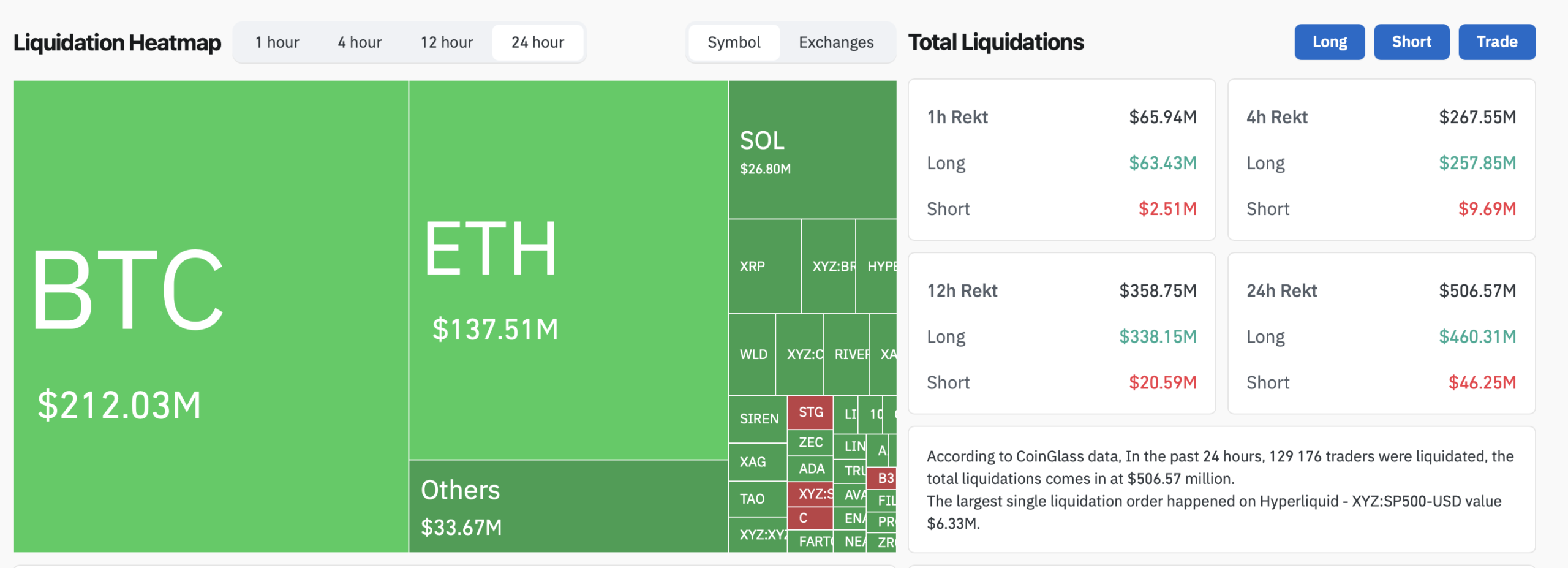Click the Short button
1568x568 pixels.
click(1411, 42)
